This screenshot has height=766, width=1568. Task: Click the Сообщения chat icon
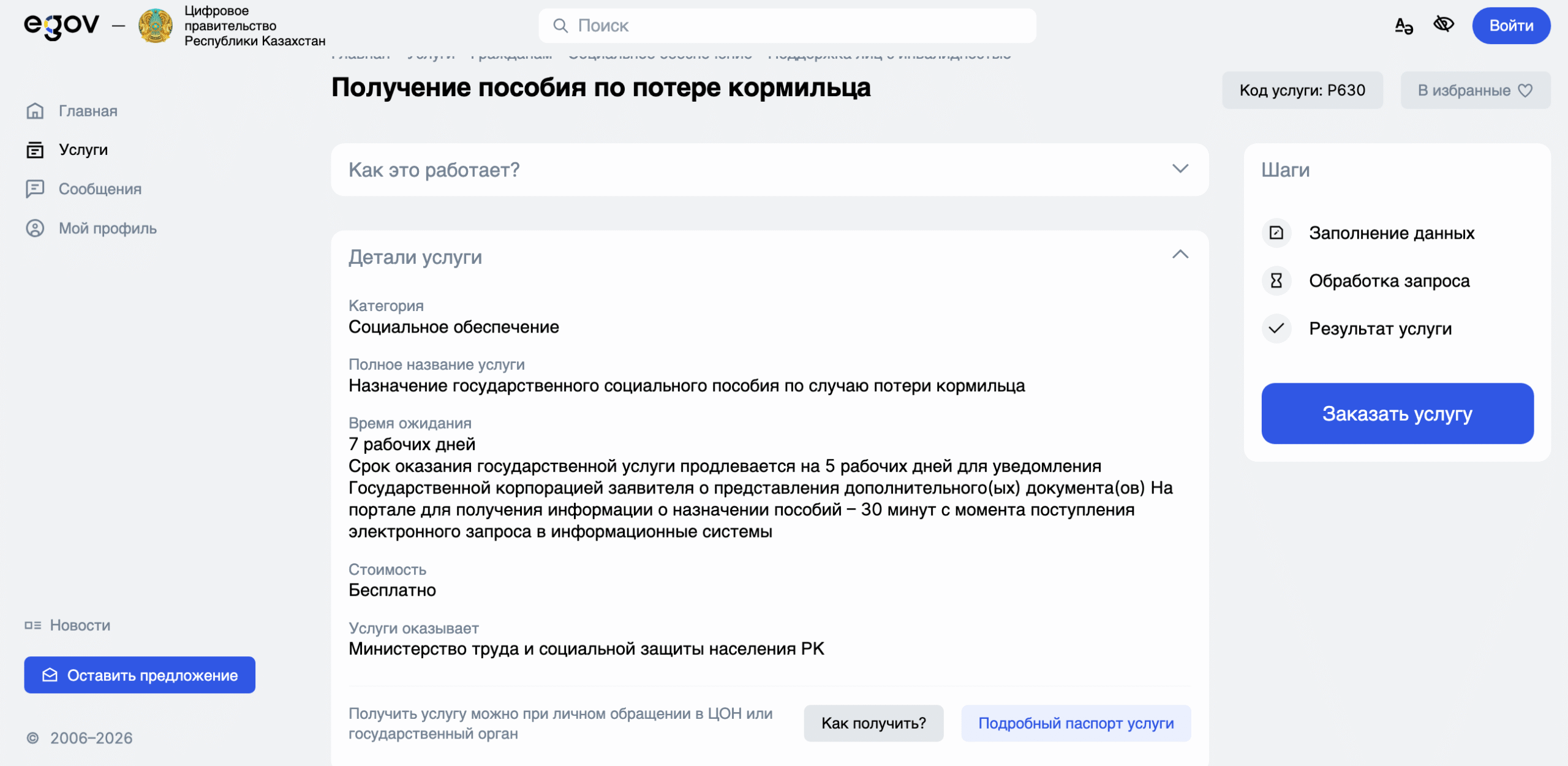click(35, 189)
